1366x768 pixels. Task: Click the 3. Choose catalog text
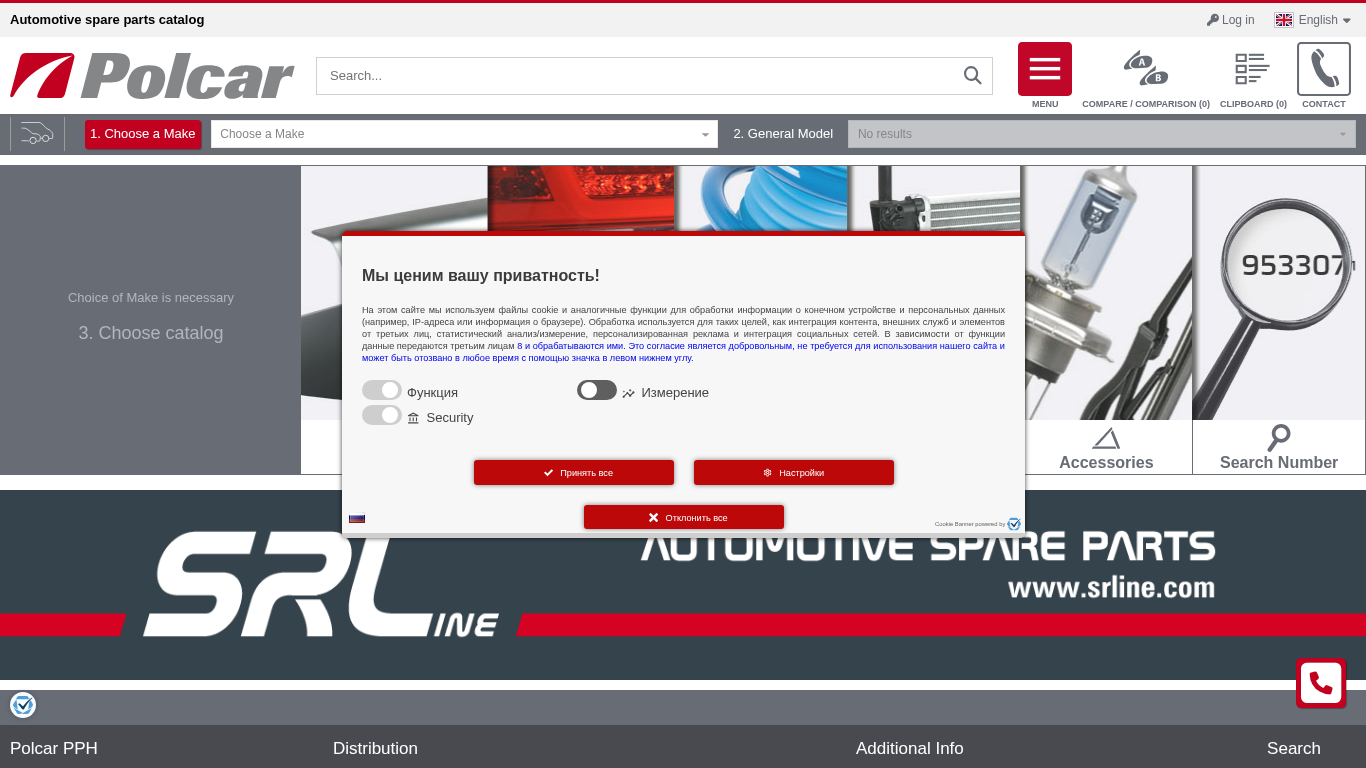tap(151, 333)
